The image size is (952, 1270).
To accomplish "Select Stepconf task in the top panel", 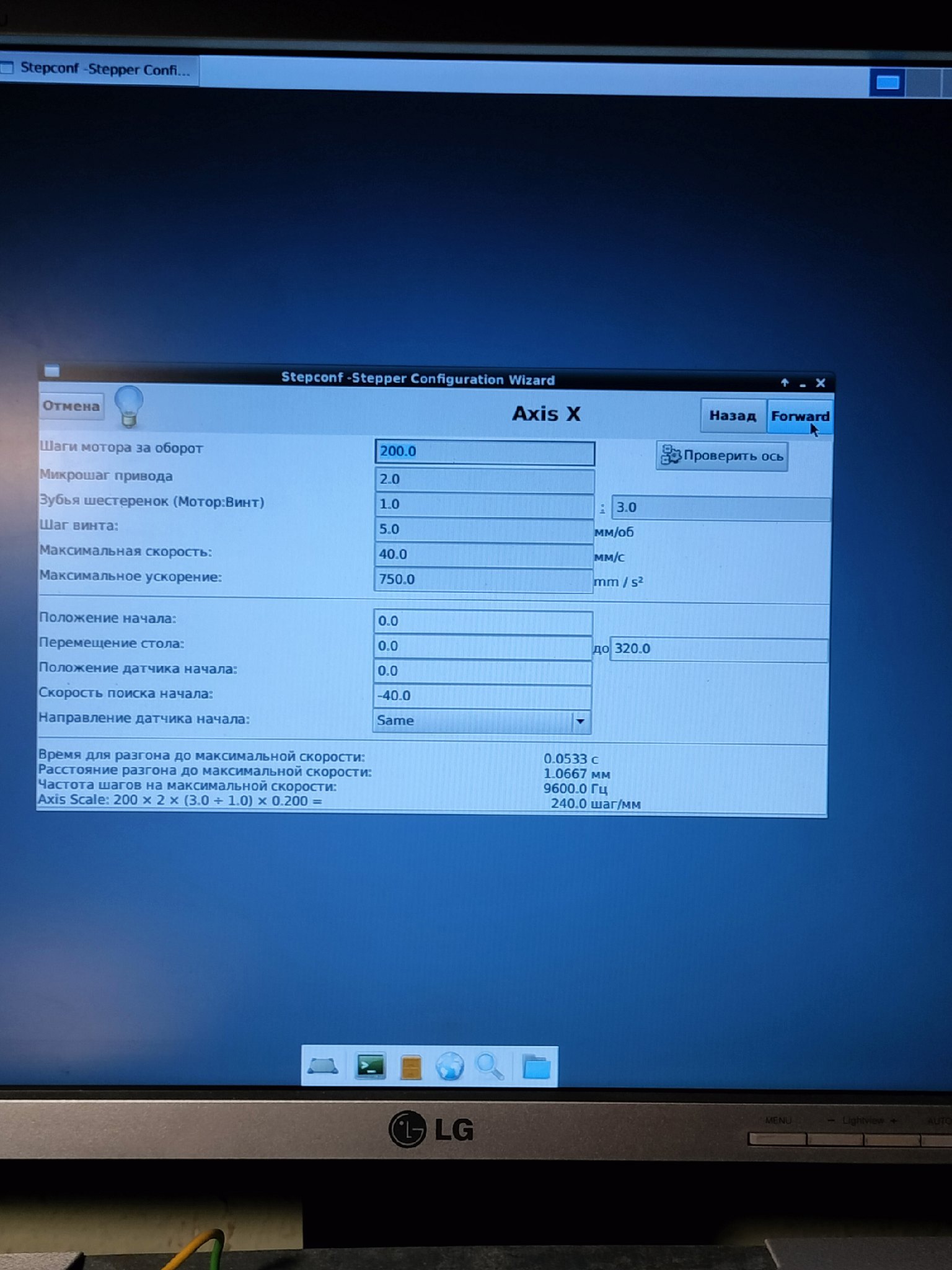I will click(x=99, y=68).
